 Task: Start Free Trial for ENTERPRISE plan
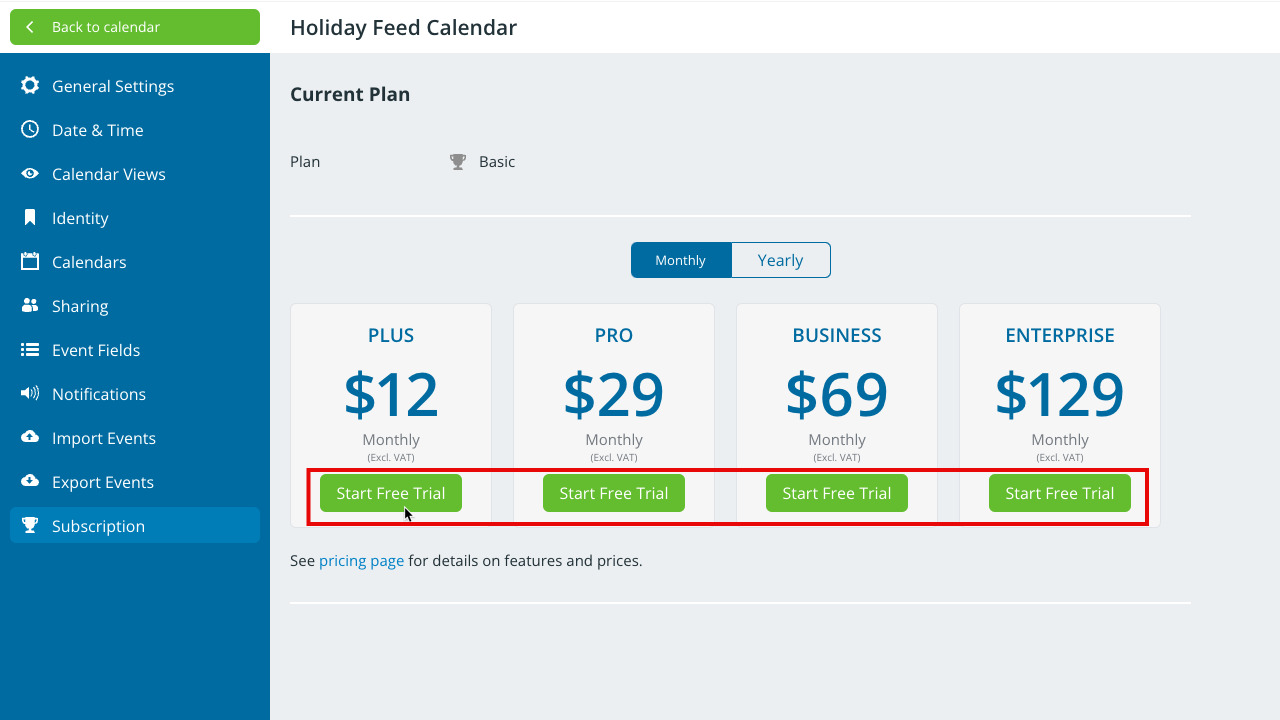point(1060,493)
